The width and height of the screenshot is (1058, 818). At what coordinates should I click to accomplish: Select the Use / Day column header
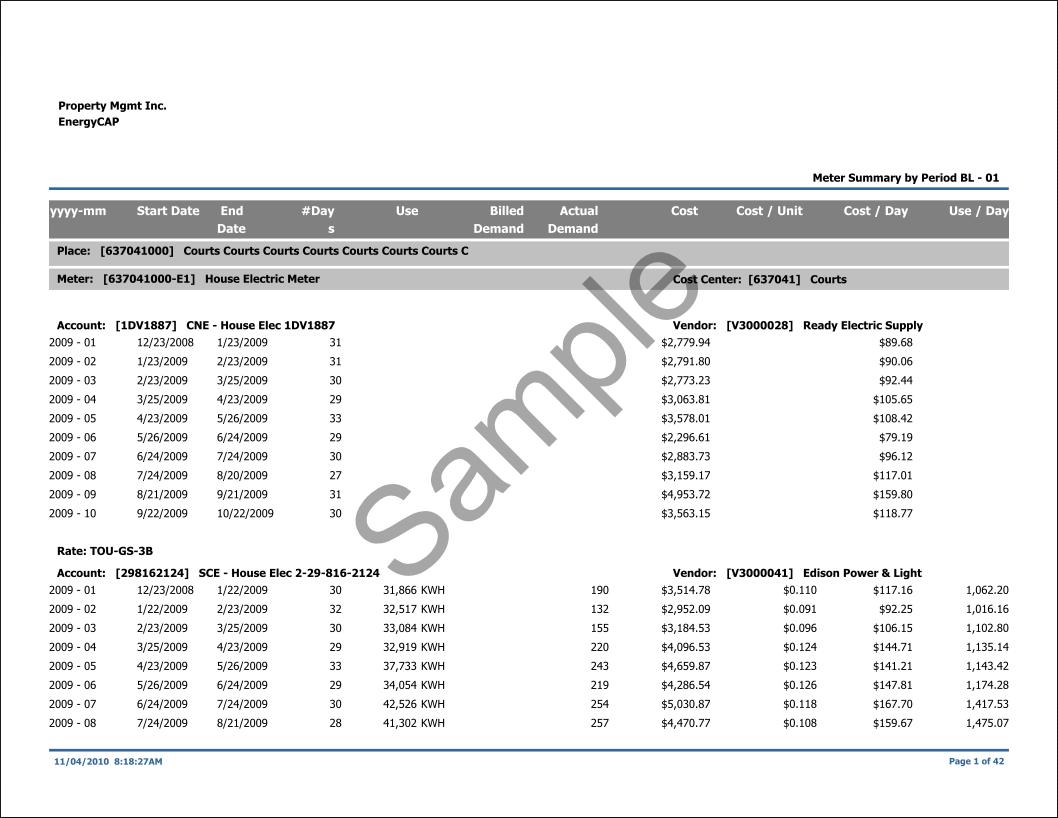point(978,211)
